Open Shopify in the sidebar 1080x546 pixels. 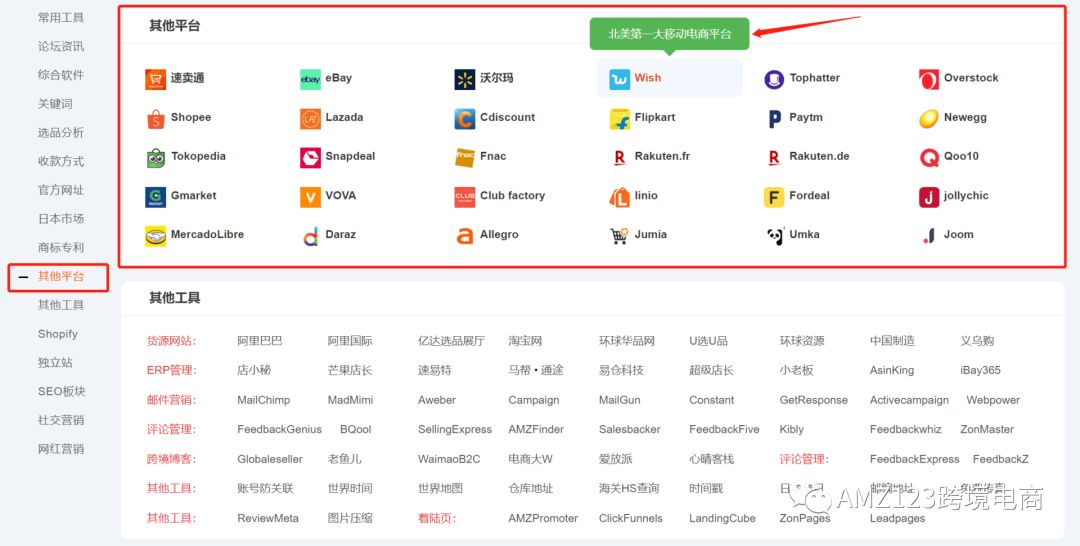tap(58, 334)
